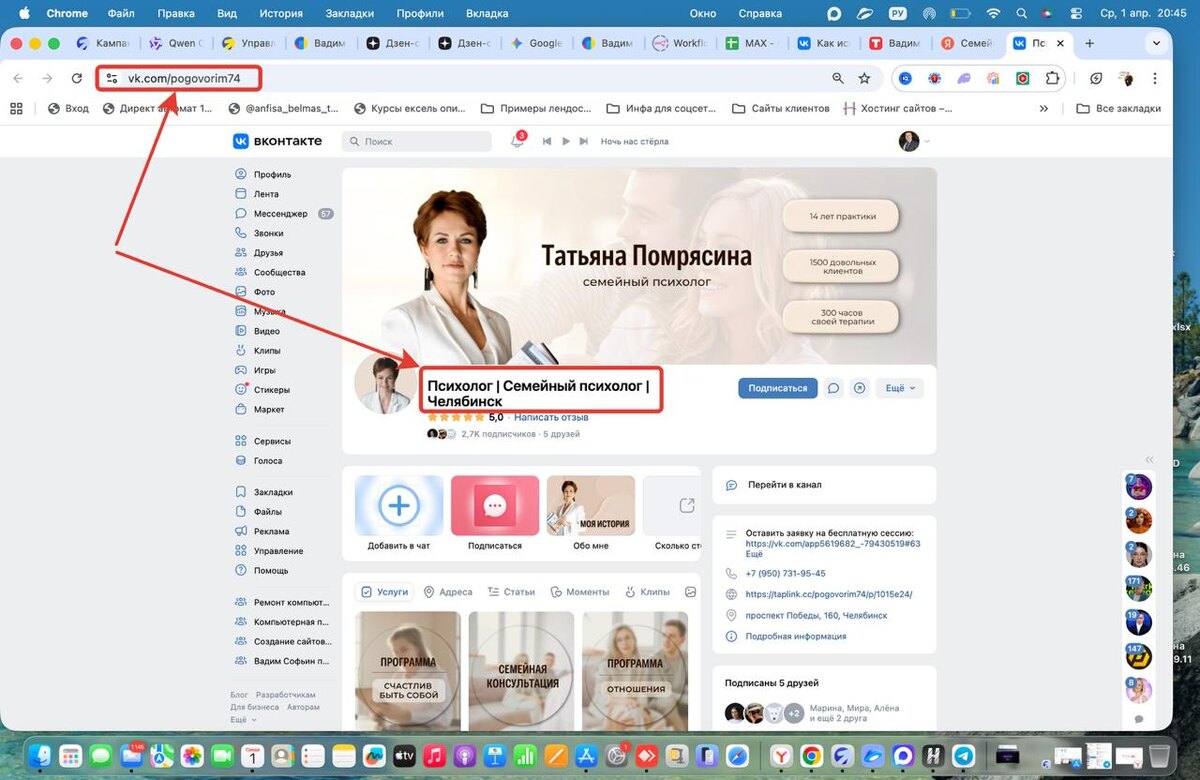Click Подробная информация link
This screenshot has width=1200, height=780.
point(795,636)
